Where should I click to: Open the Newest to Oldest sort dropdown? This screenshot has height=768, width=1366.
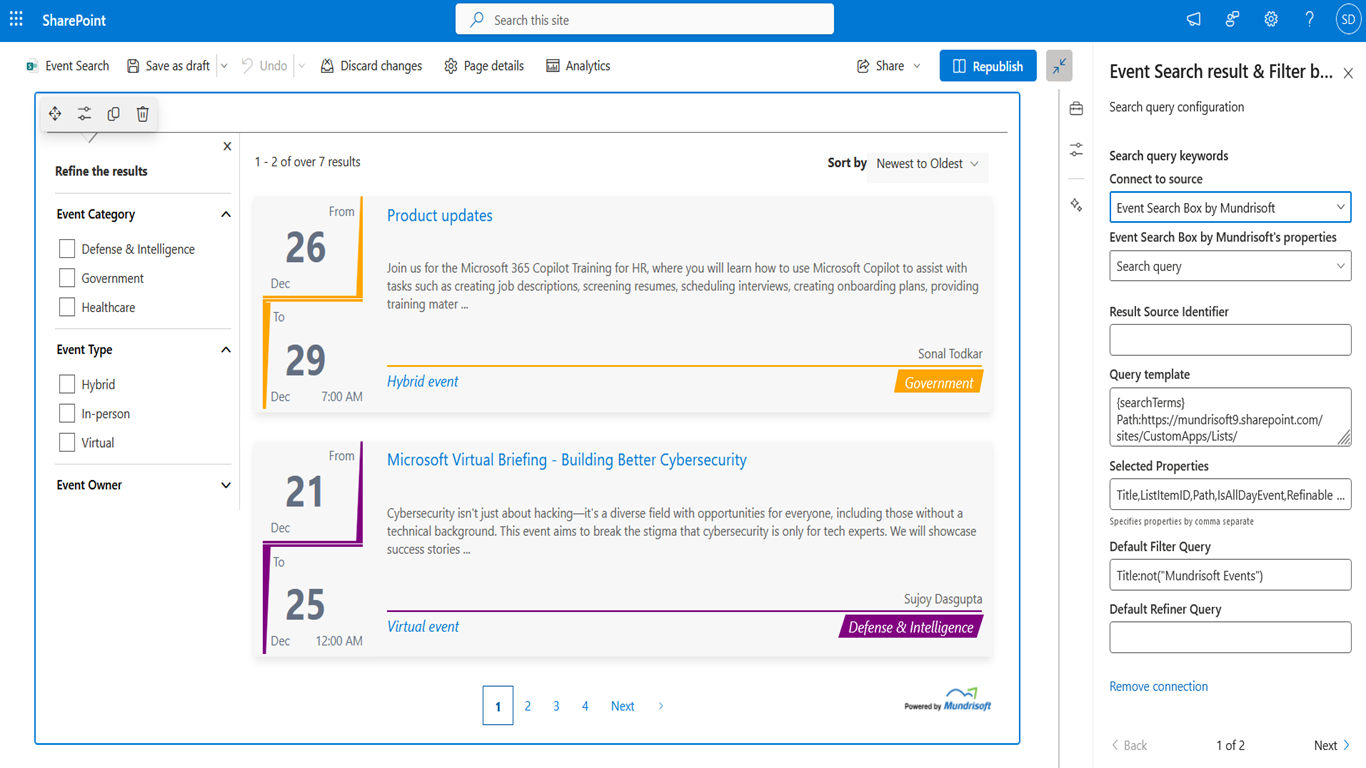point(928,164)
